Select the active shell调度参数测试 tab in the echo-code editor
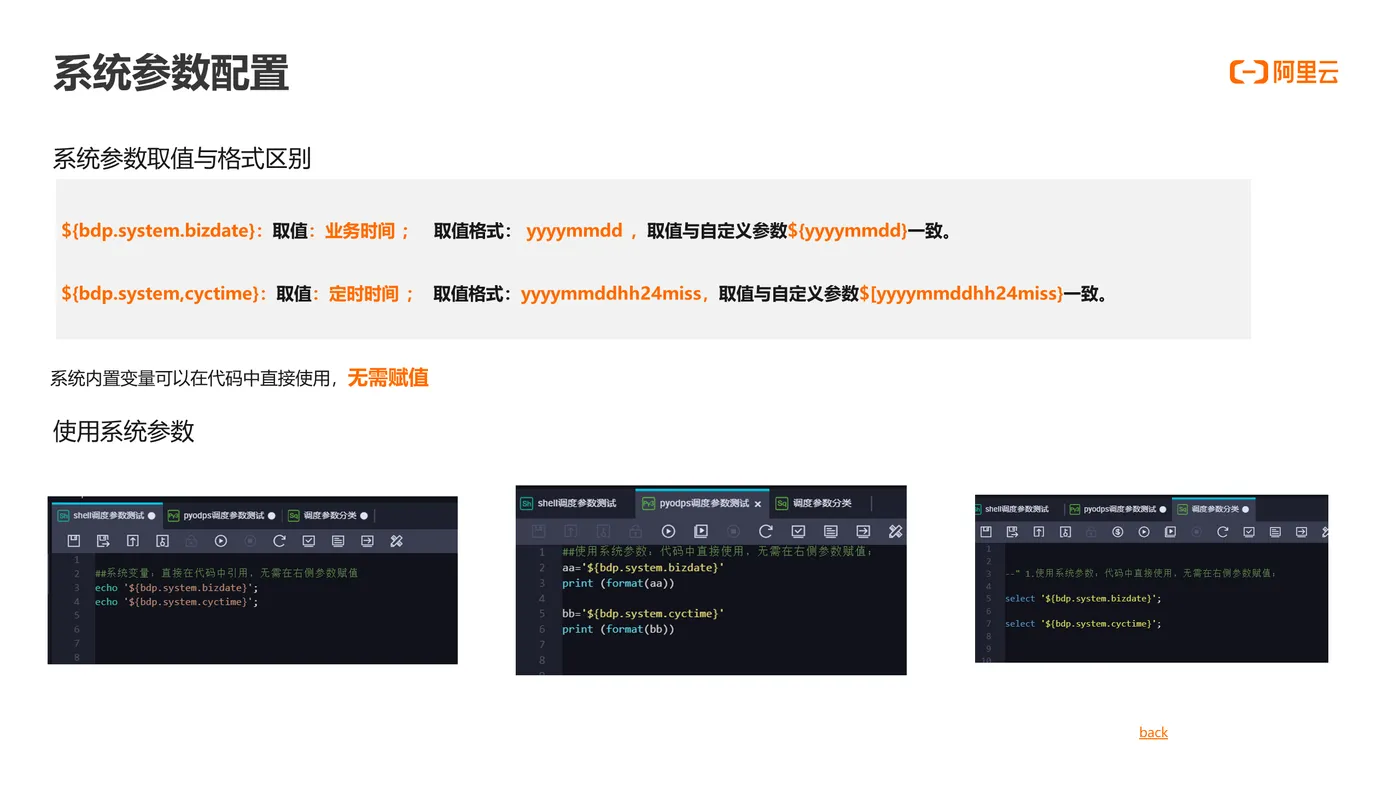The width and height of the screenshot is (1400, 788). (x=107, y=516)
